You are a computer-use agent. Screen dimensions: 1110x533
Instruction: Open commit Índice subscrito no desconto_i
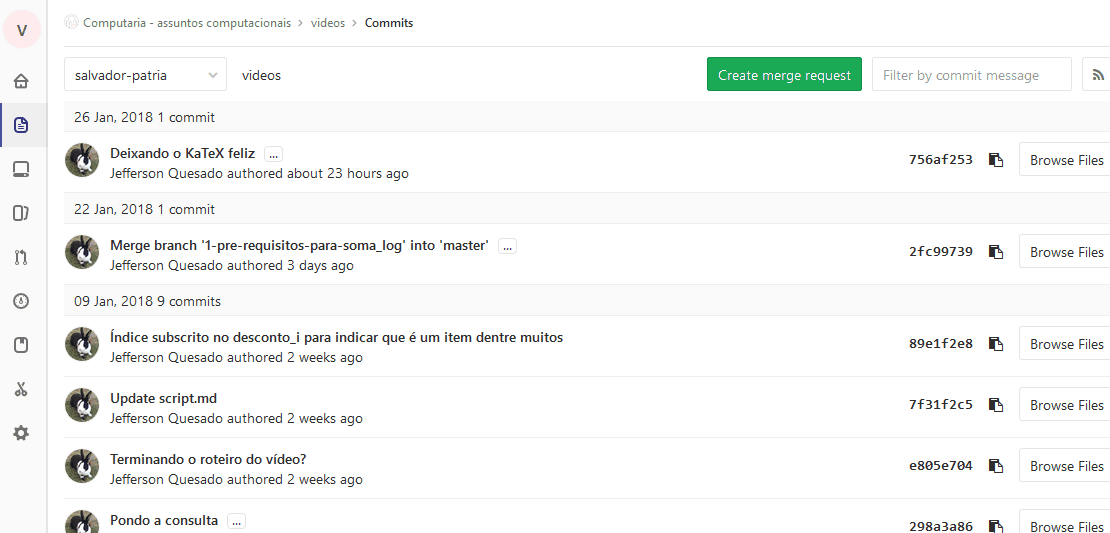coord(337,338)
